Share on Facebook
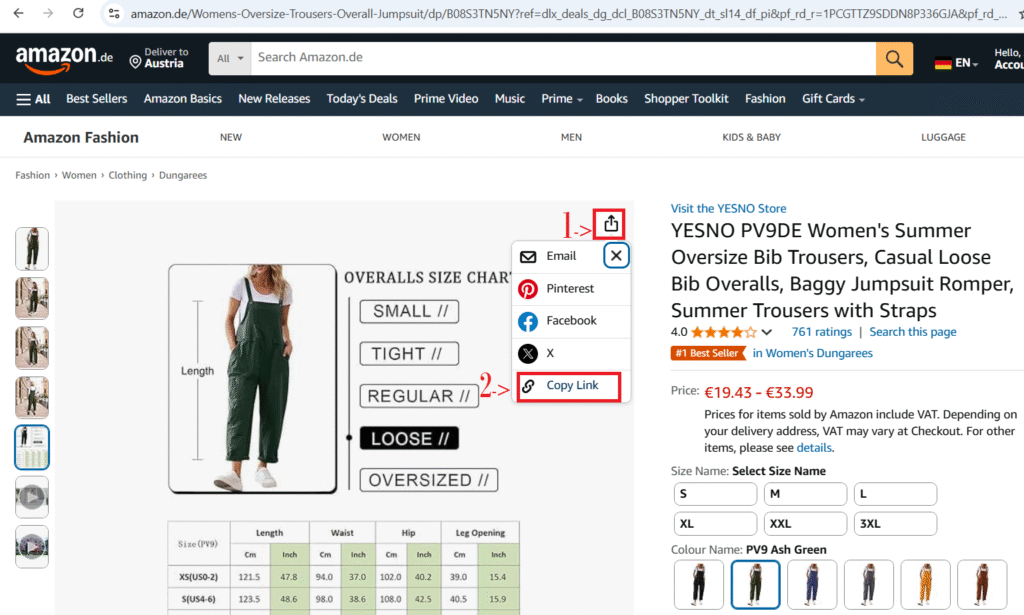 (x=571, y=321)
